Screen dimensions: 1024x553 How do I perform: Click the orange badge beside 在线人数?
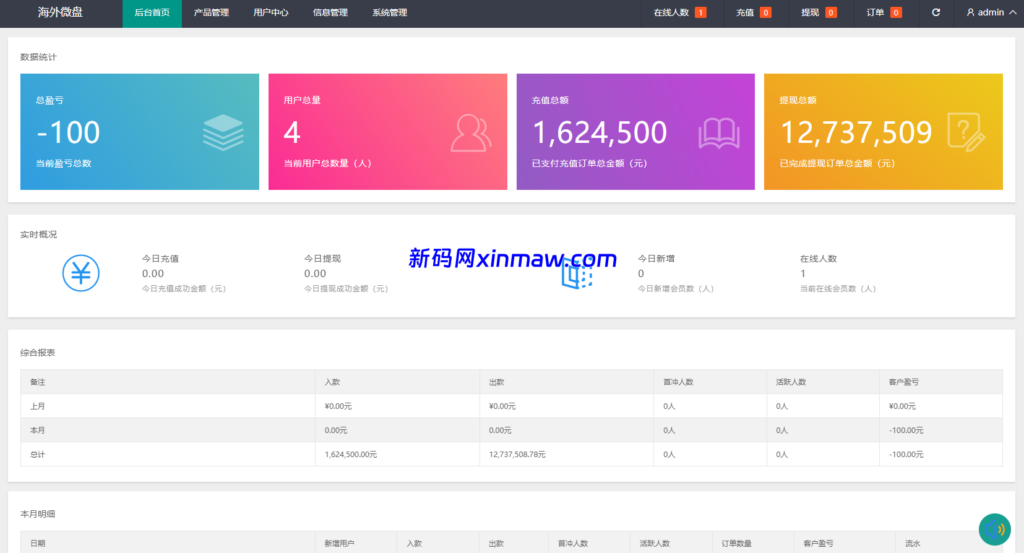701,12
